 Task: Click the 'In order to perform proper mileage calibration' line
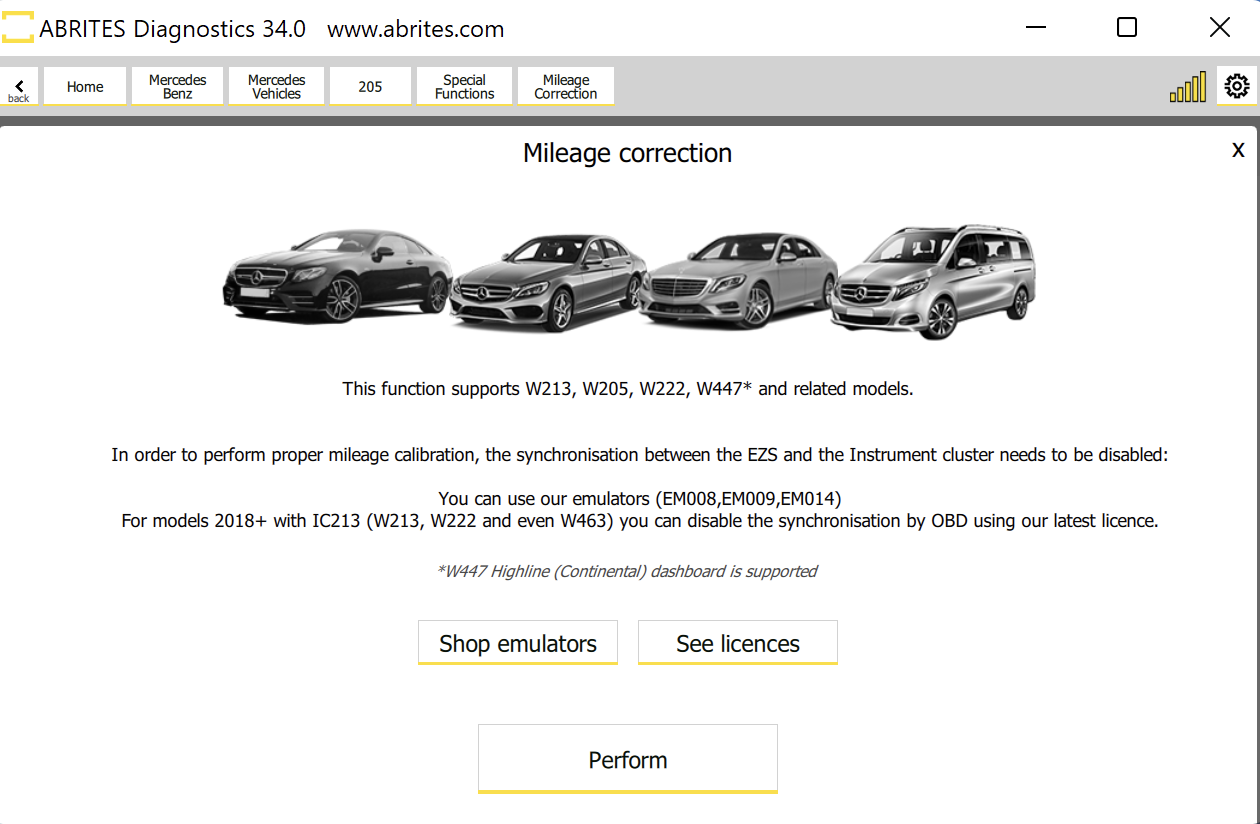coord(640,455)
